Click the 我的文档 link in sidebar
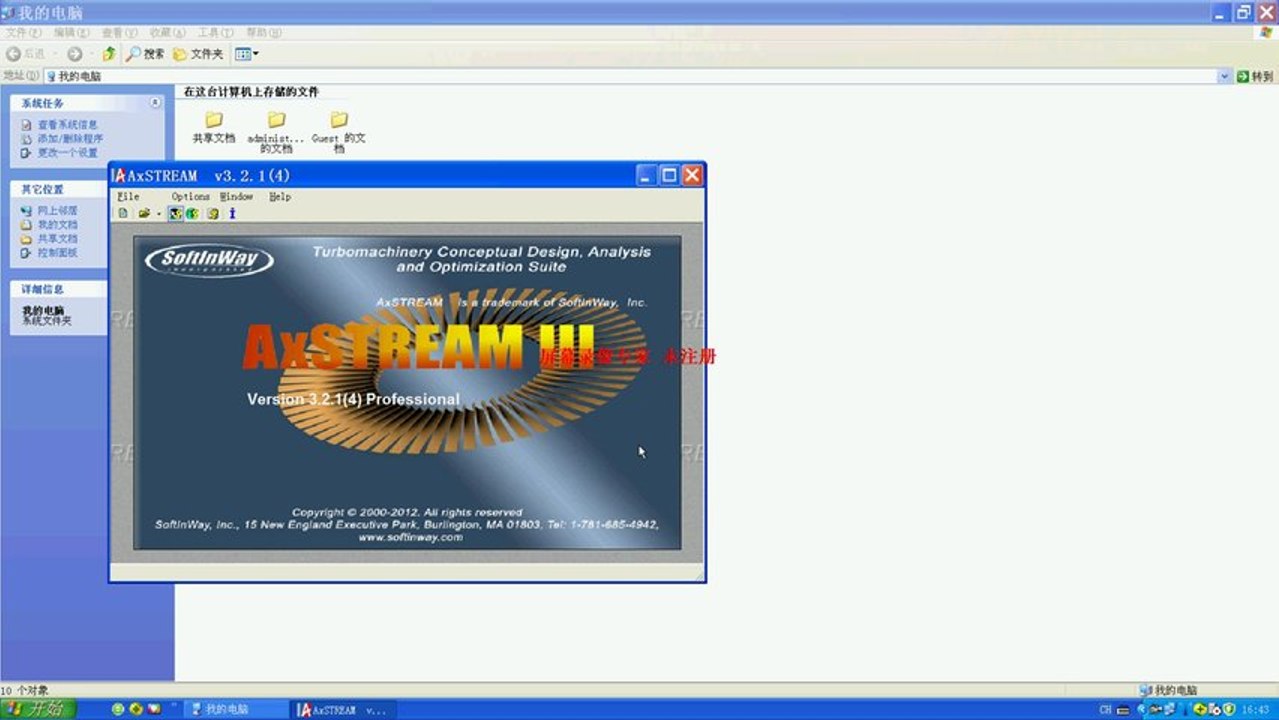 (x=57, y=225)
